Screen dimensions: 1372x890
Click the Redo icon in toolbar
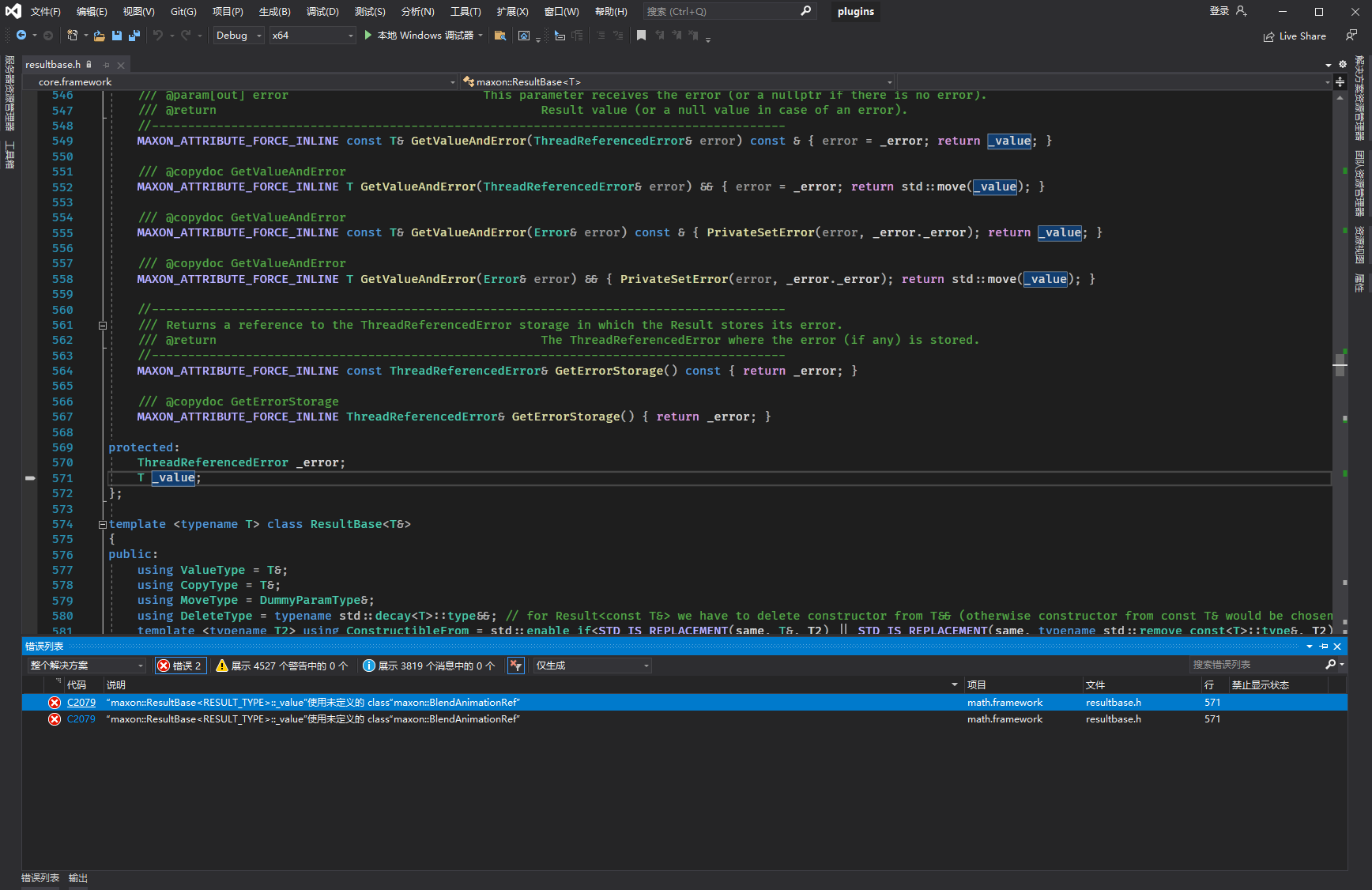tap(186, 36)
